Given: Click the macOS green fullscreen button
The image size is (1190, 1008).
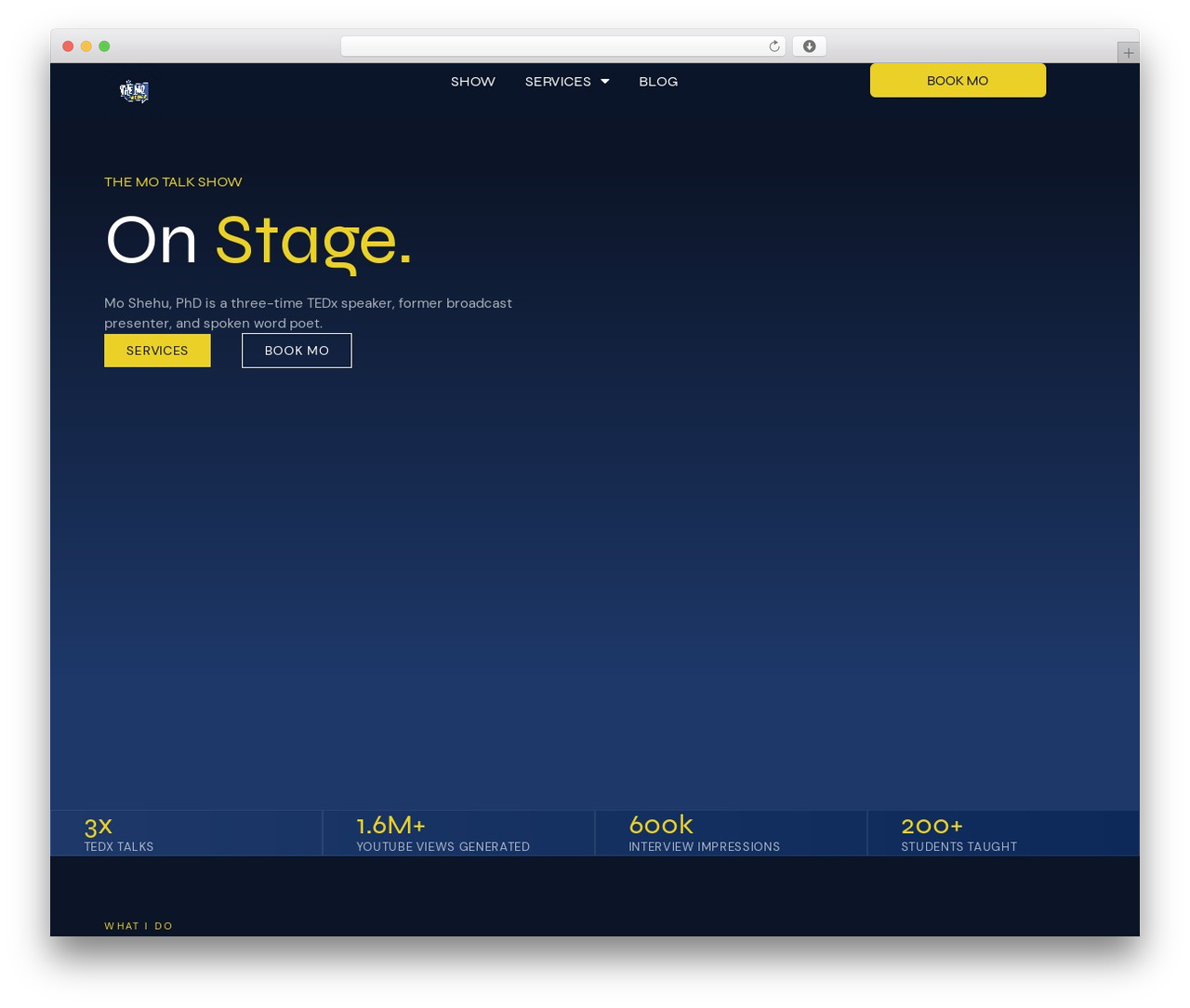Looking at the screenshot, I should (104, 46).
